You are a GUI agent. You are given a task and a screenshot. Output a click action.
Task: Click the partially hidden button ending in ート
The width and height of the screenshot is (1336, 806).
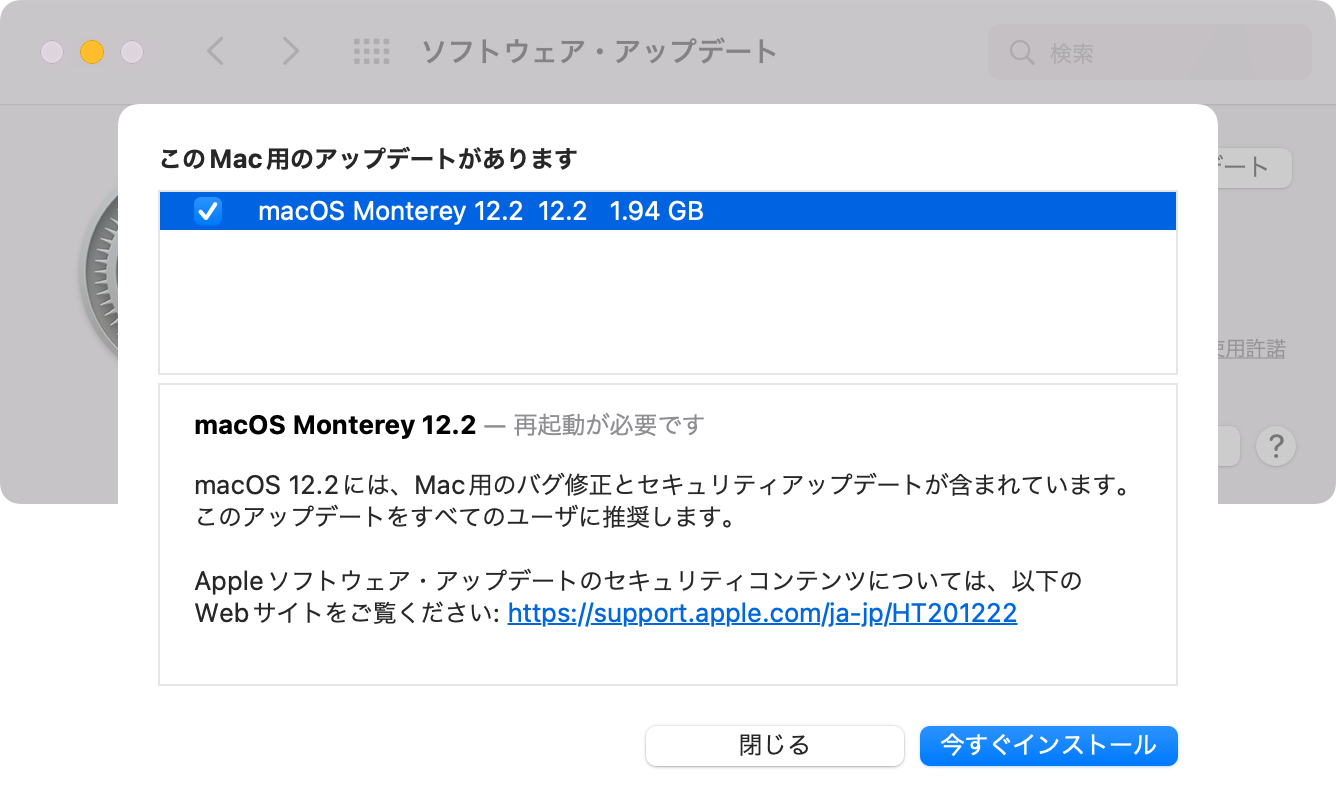(1255, 167)
